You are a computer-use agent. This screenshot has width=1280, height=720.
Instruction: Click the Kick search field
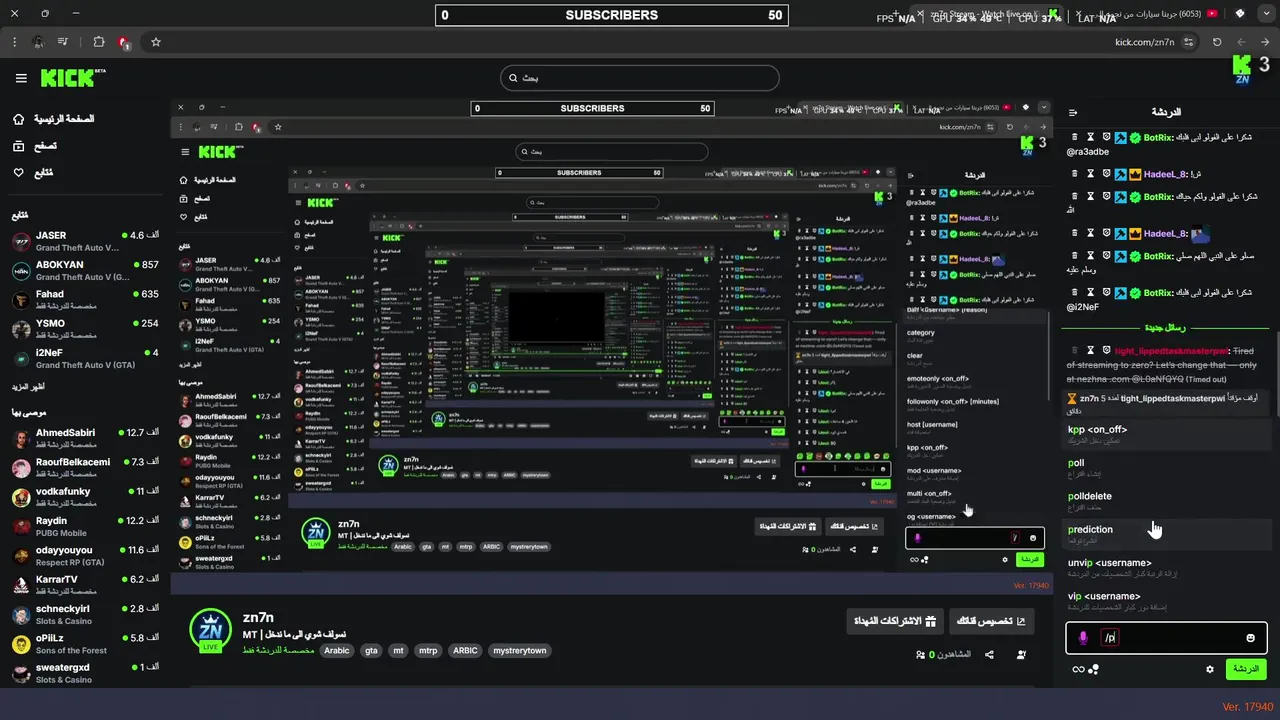[x=640, y=78]
